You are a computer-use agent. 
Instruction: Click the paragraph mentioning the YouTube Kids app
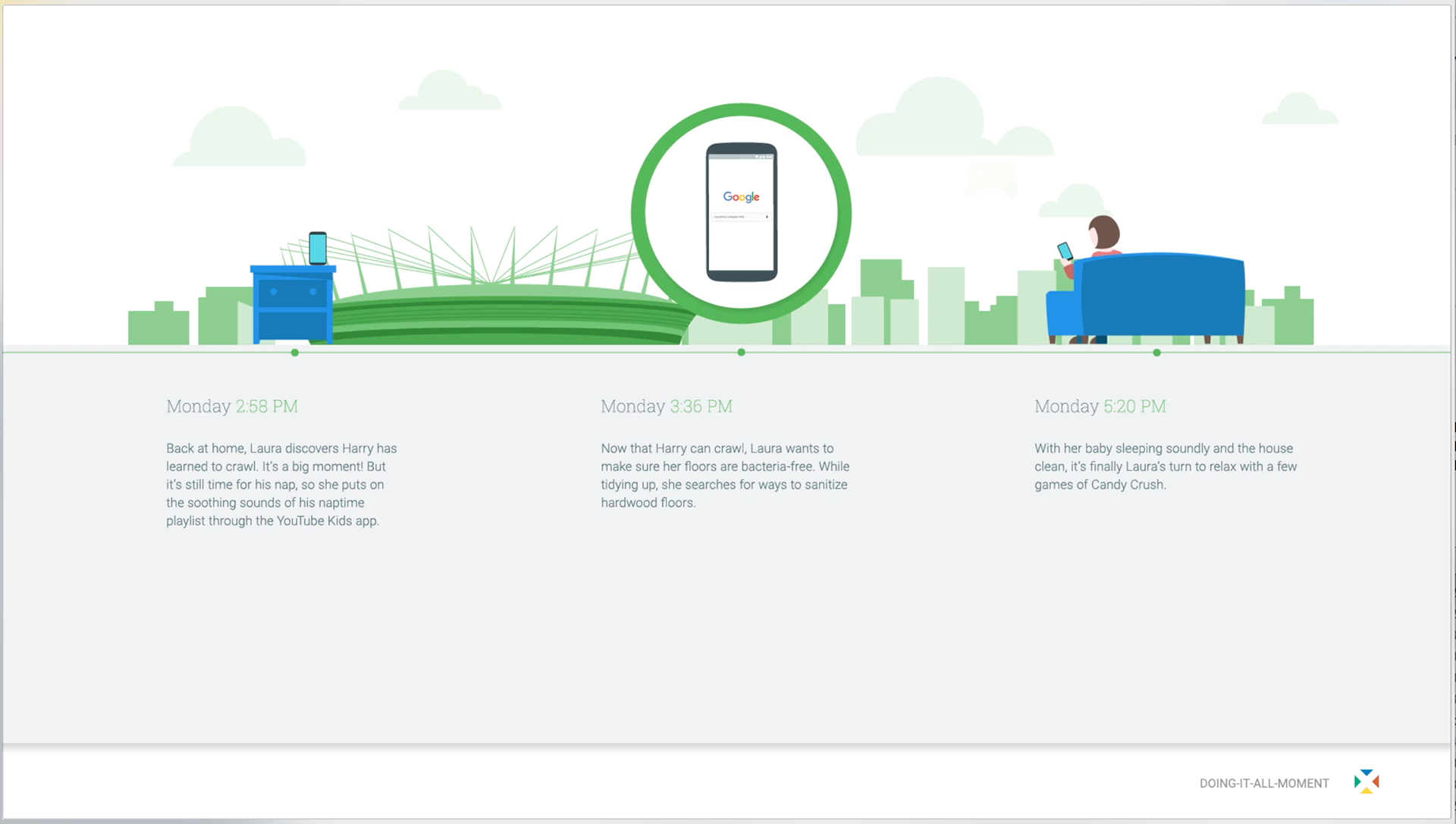[x=281, y=484]
